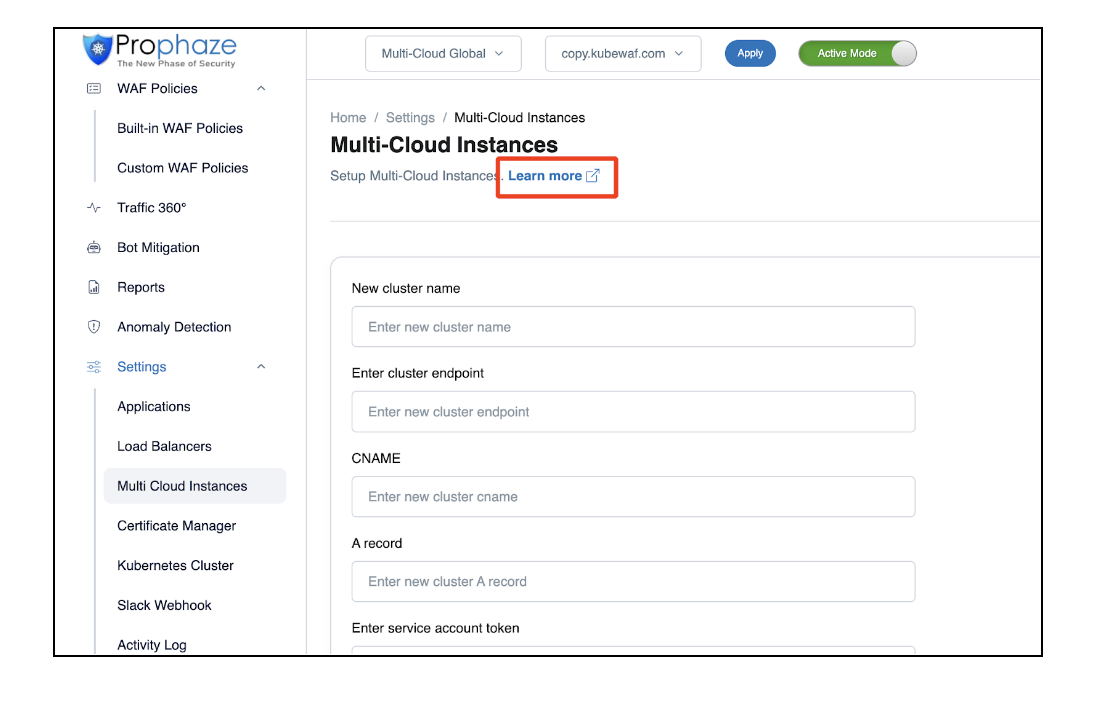Click the WAF Policies list icon
1112x726 pixels.
[94, 88]
